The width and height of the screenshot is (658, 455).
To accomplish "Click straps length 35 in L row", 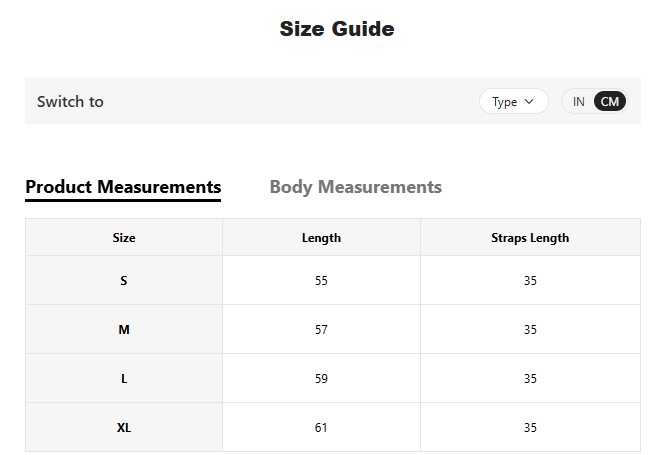I will (x=530, y=379).
